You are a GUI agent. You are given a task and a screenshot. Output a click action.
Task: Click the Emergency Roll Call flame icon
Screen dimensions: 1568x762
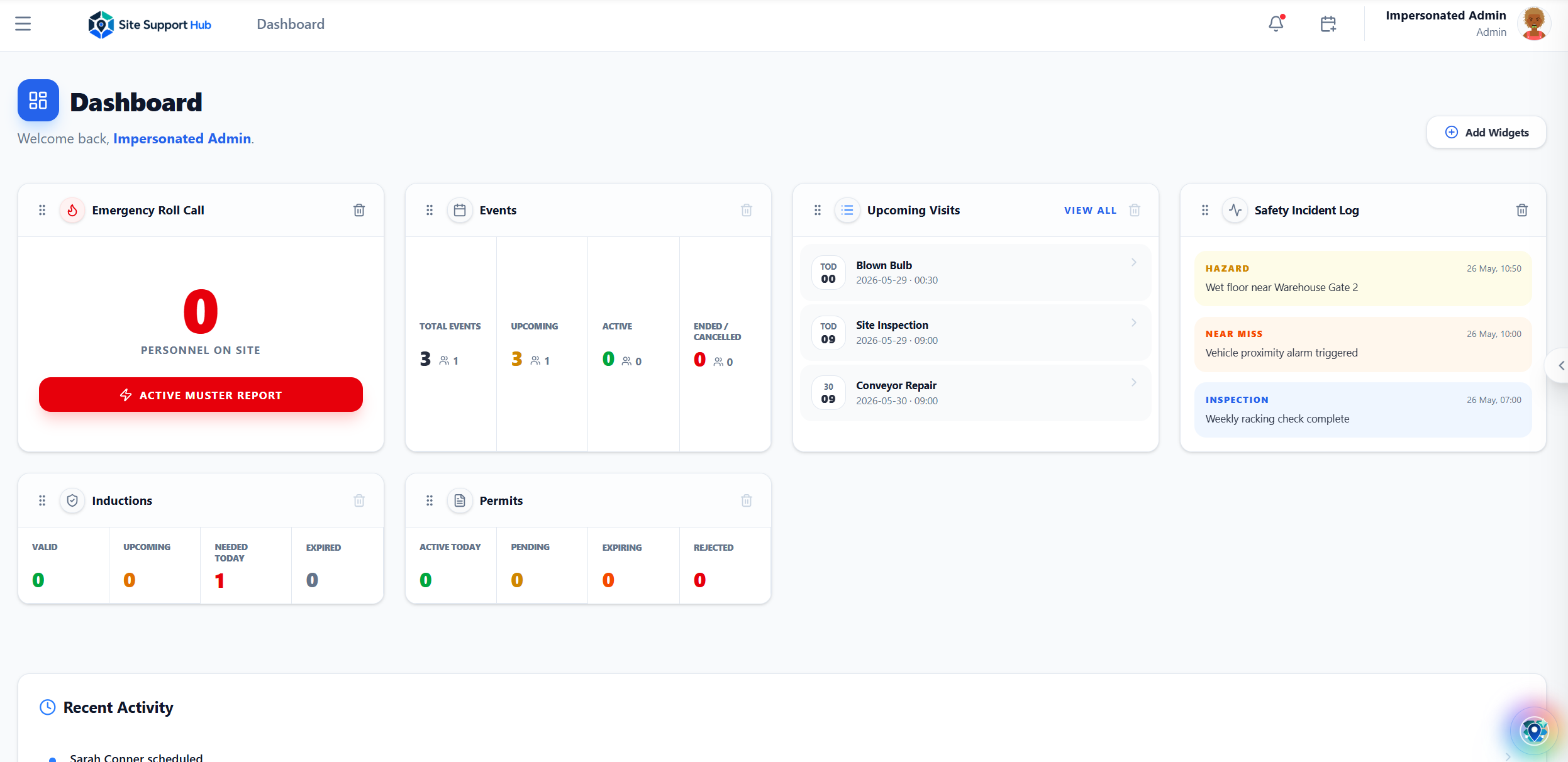(72, 210)
